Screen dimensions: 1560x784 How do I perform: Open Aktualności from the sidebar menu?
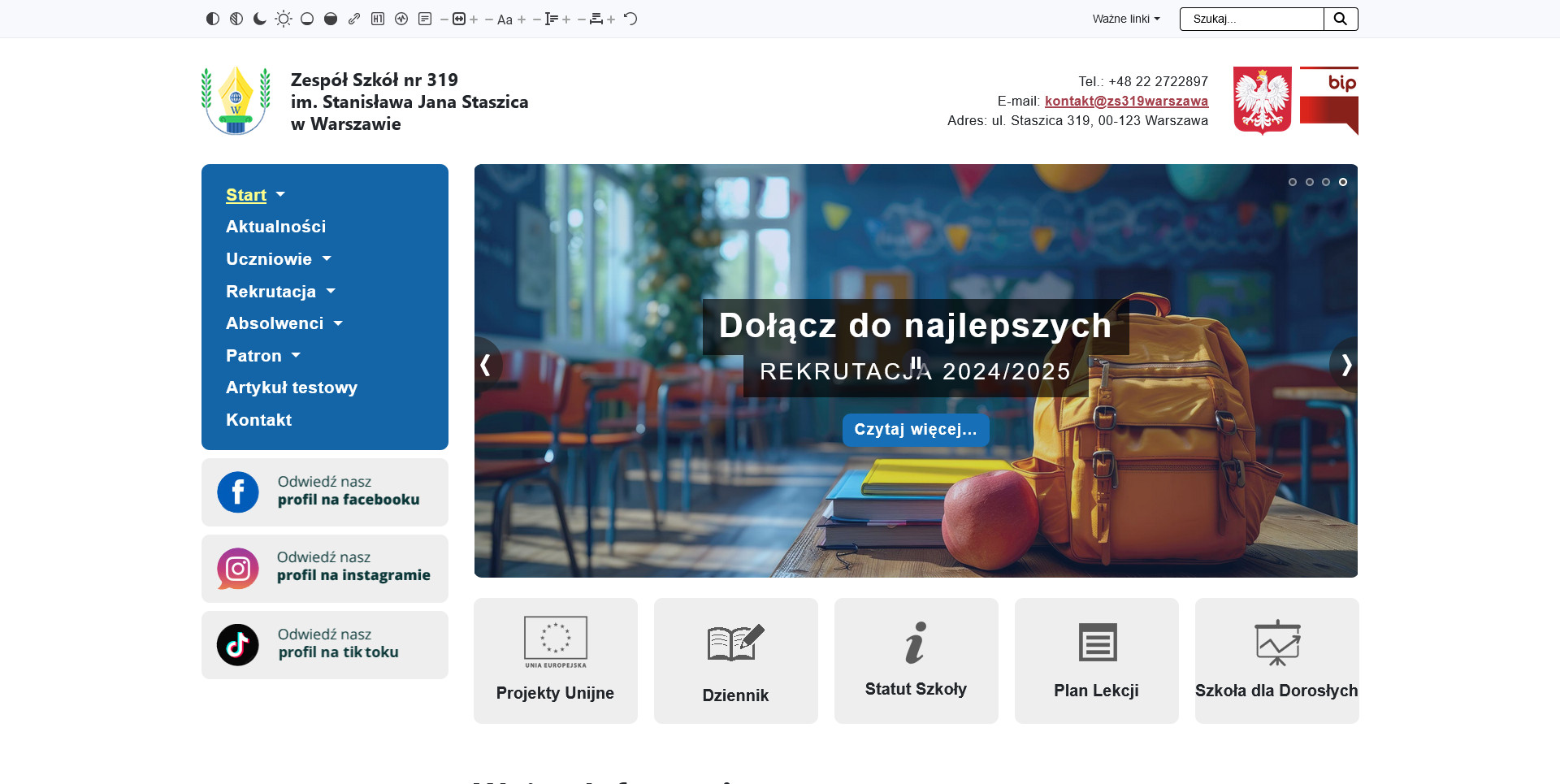(275, 227)
